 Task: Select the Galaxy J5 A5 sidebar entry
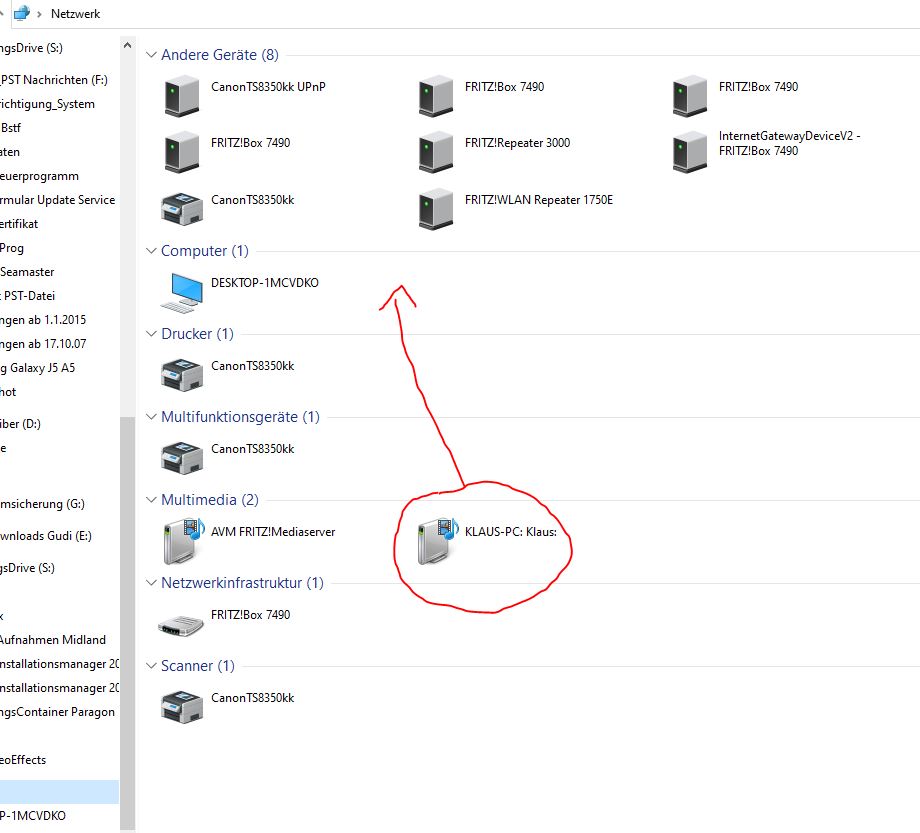[38, 368]
